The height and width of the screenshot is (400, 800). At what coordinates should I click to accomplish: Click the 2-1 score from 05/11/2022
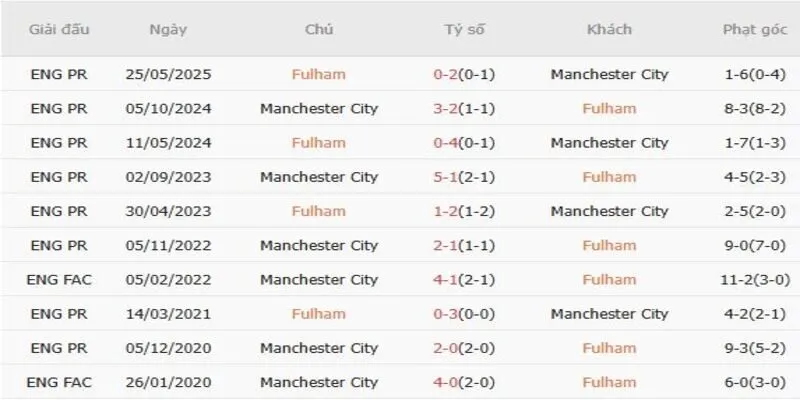pyautogui.click(x=446, y=245)
